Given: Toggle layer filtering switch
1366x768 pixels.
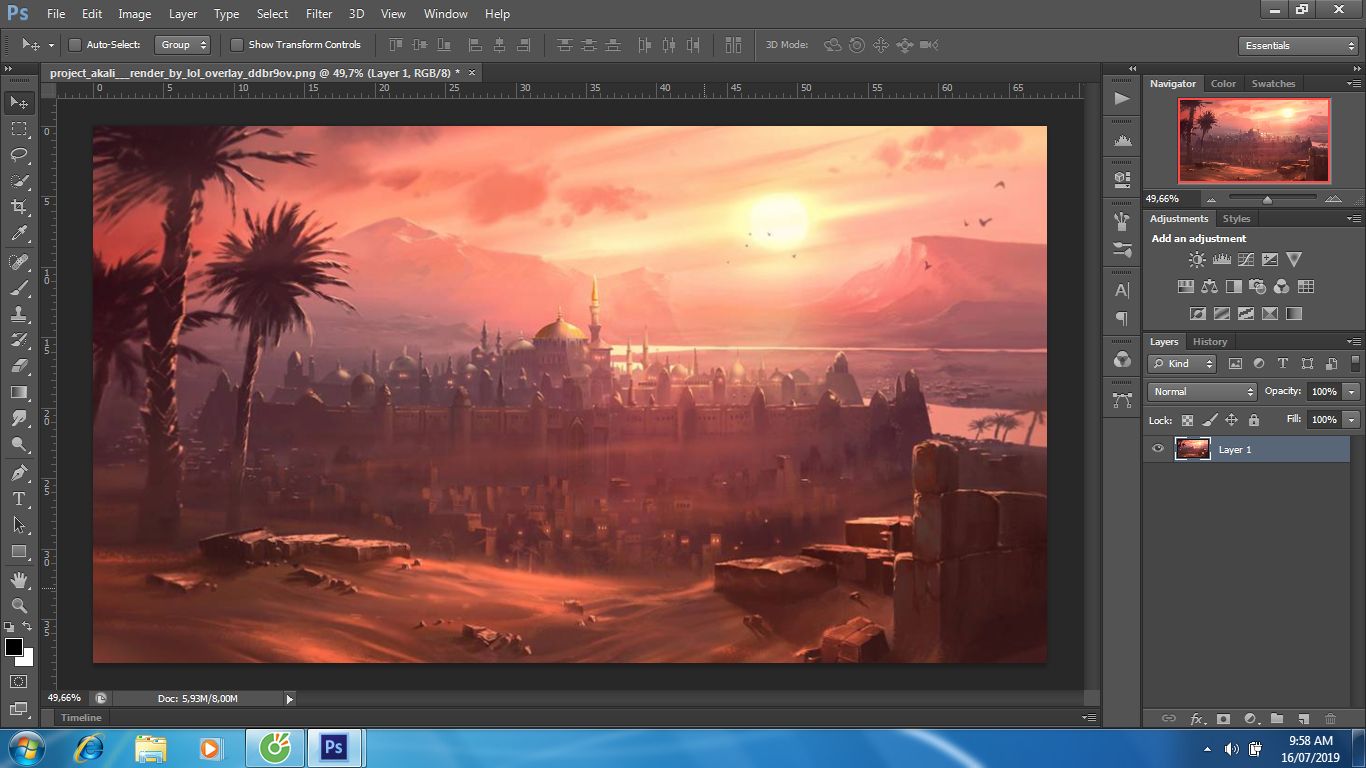Looking at the screenshot, I should pos(1355,364).
